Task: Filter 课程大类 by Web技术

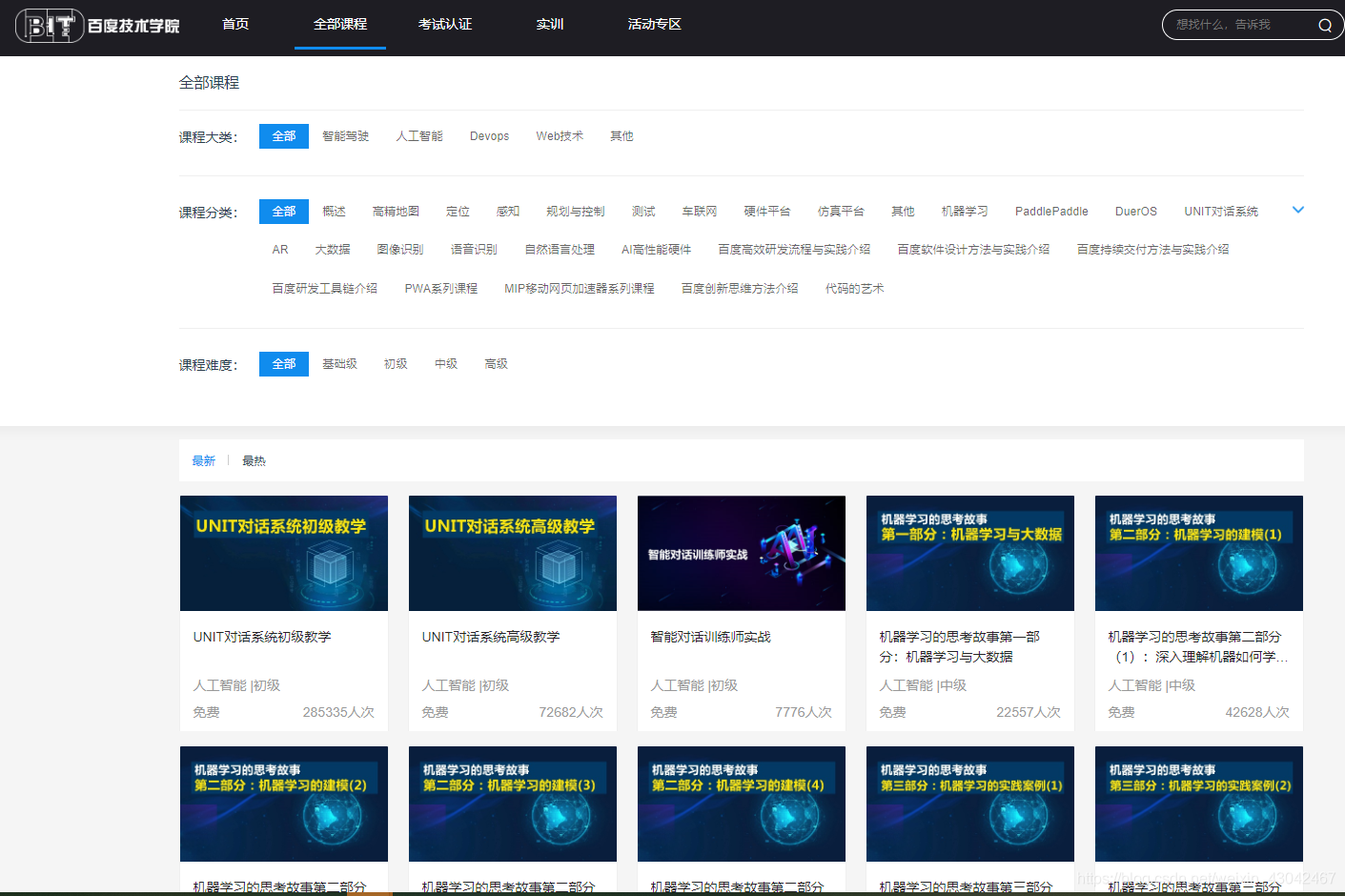Action: point(560,136)
